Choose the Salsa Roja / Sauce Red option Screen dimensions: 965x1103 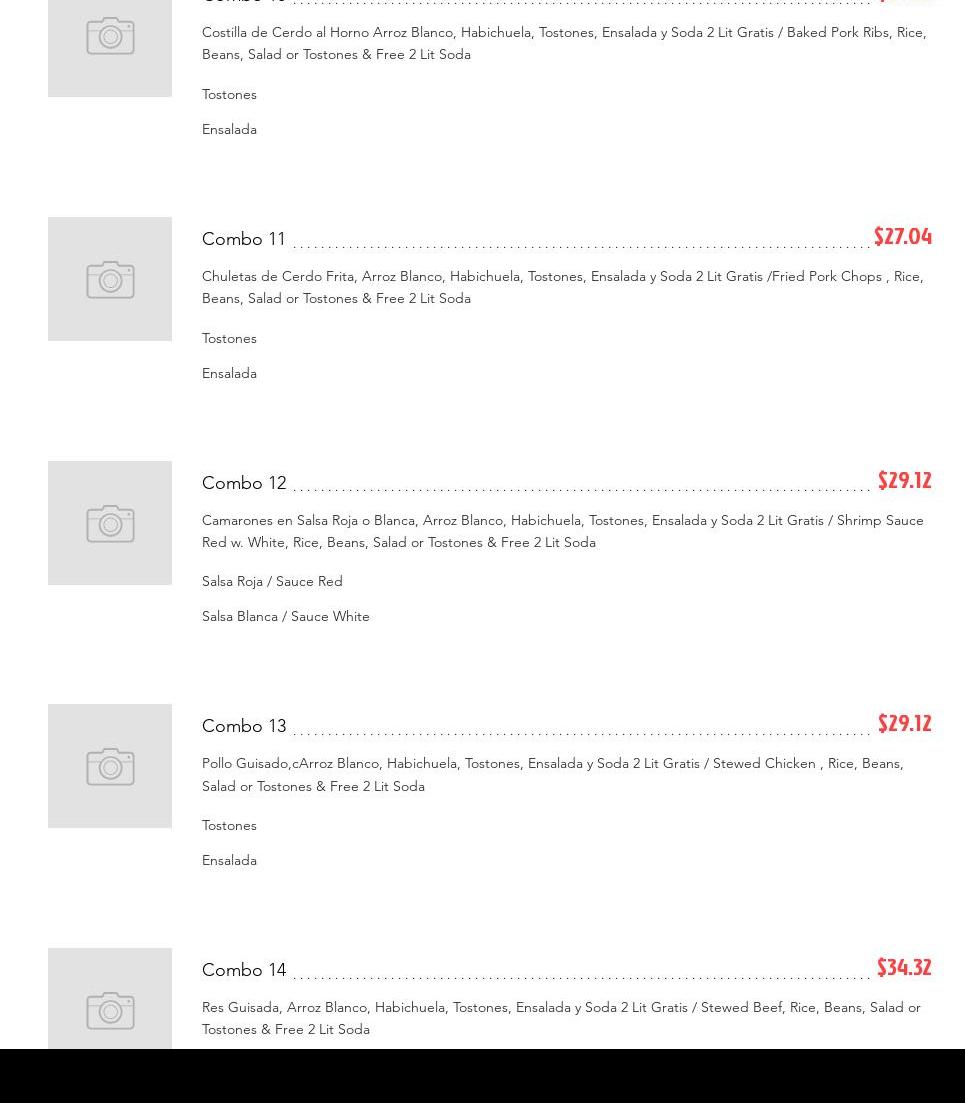[272, 581]
